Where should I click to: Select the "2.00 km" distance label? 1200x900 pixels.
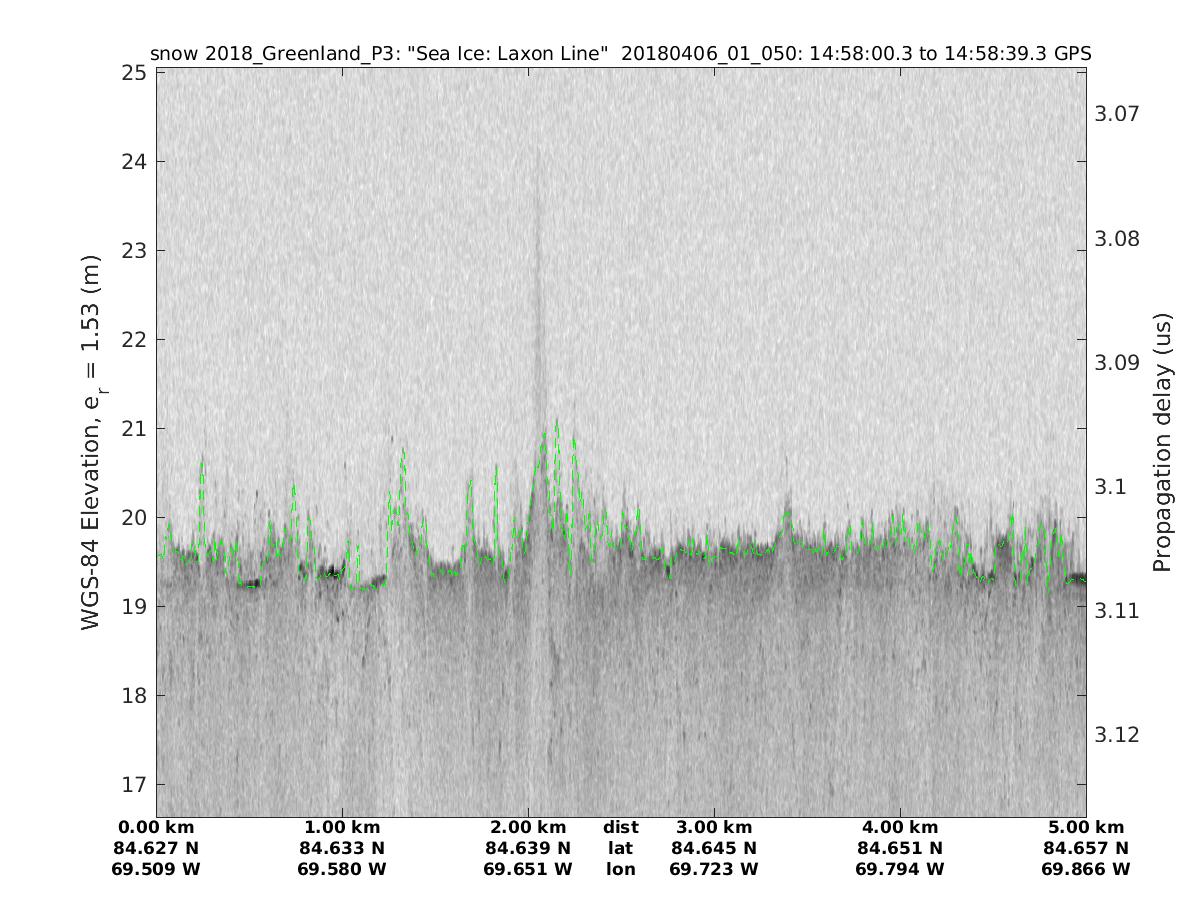528,828
